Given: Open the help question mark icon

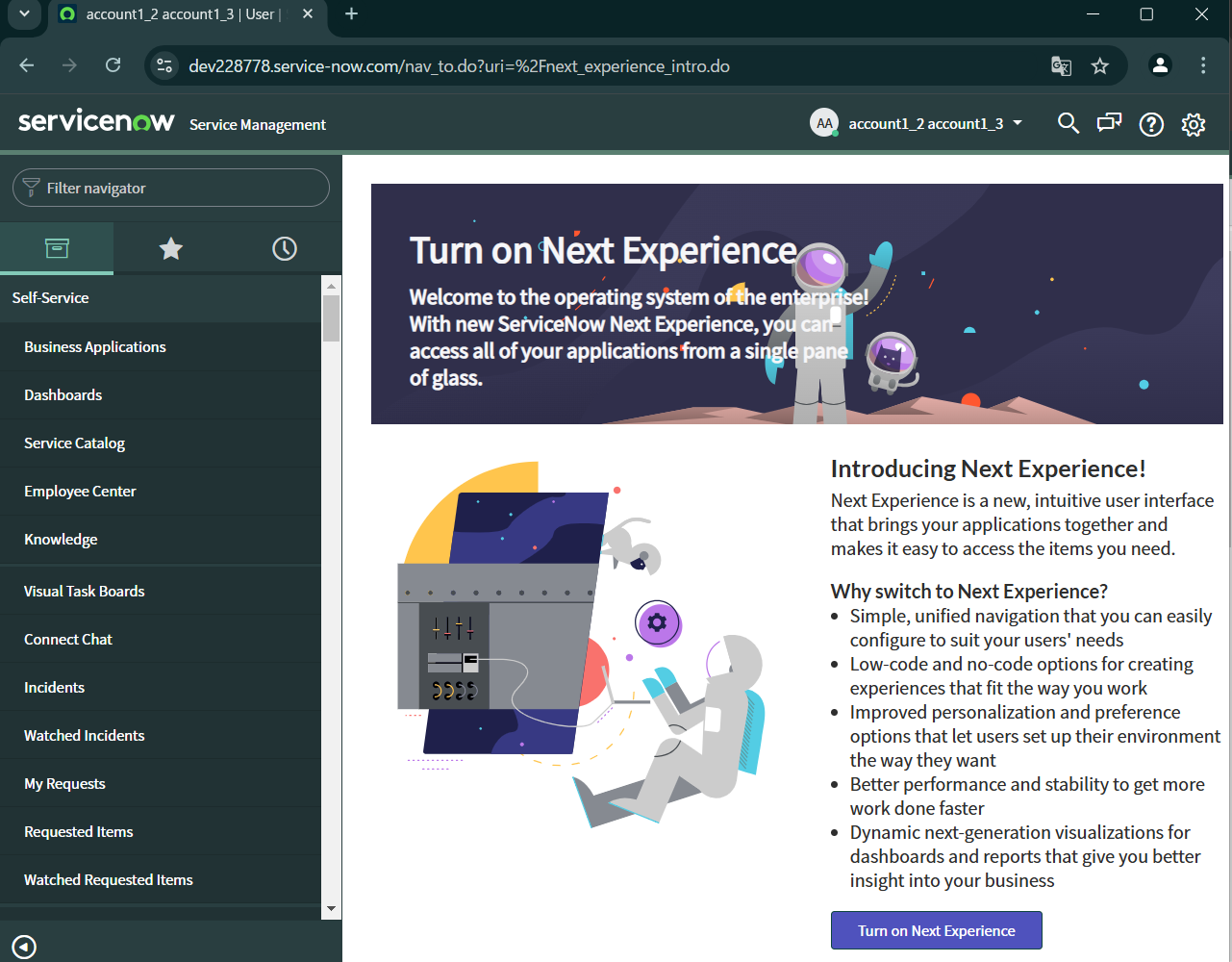Looking at the screenshot, I should (1151, 124).
